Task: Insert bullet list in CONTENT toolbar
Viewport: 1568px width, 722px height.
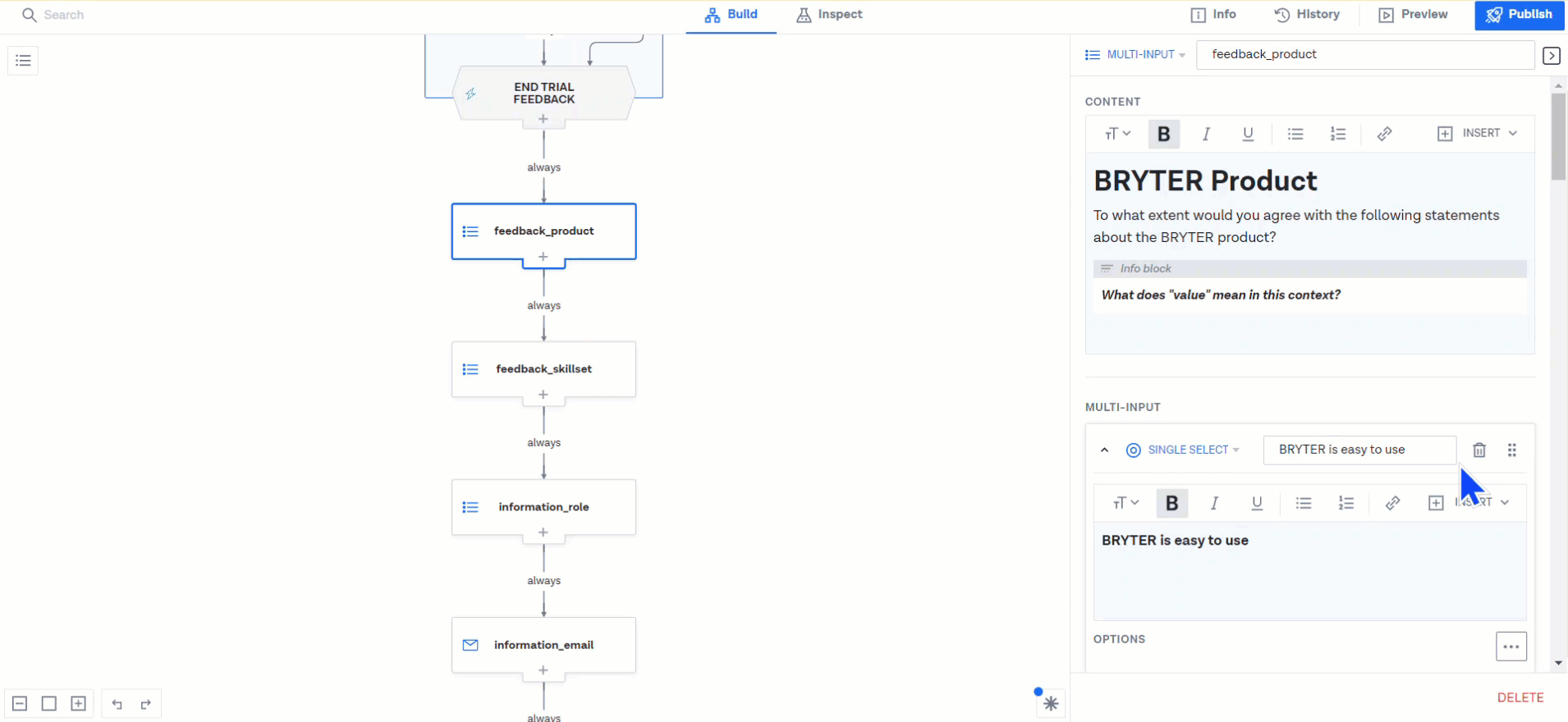Action: point(1295,134)
